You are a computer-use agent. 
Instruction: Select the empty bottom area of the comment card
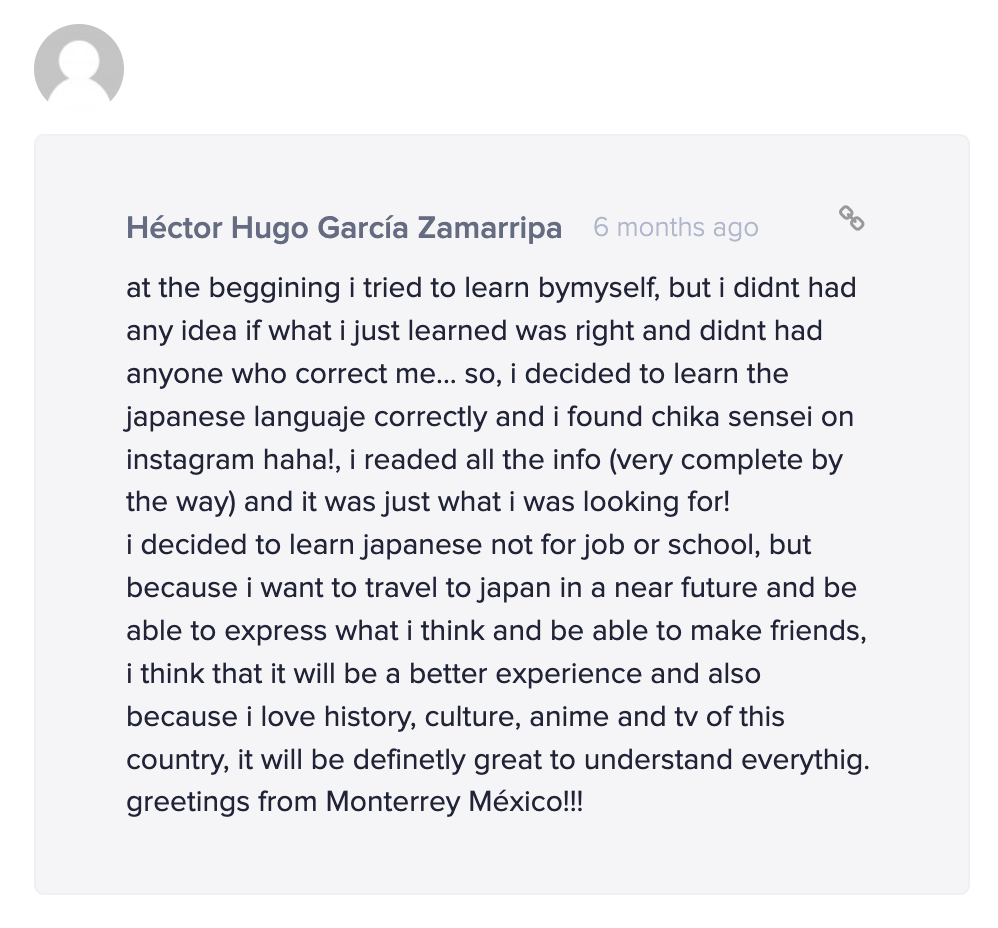502,857
